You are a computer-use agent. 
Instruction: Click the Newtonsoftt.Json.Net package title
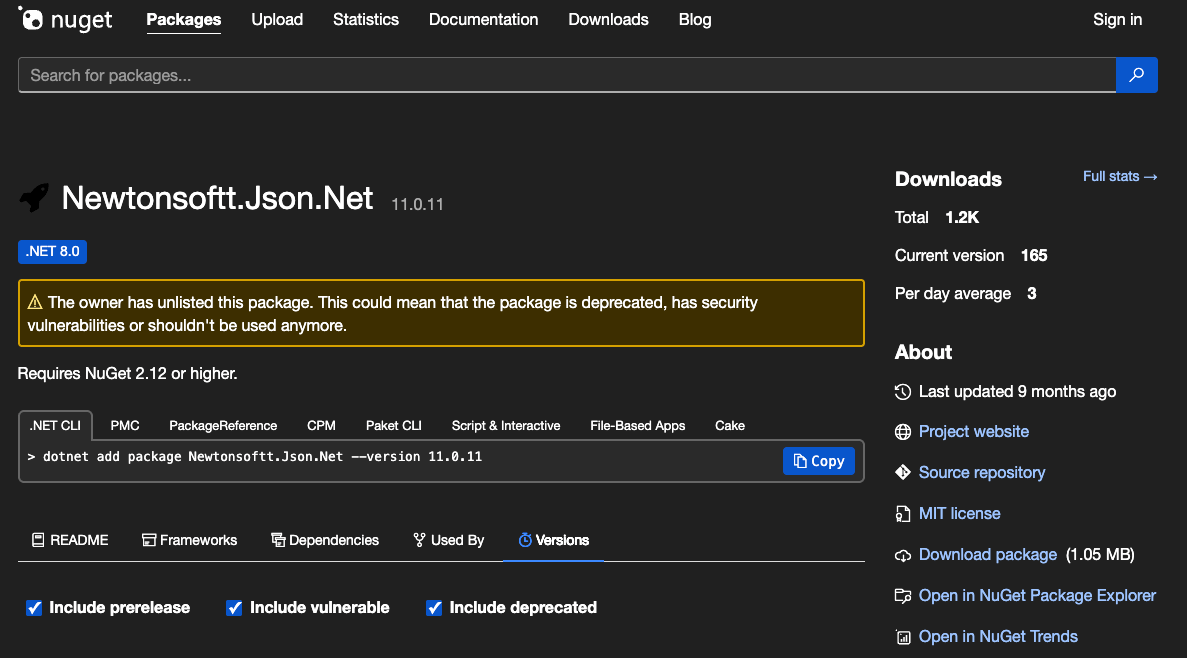click(217, 198)
